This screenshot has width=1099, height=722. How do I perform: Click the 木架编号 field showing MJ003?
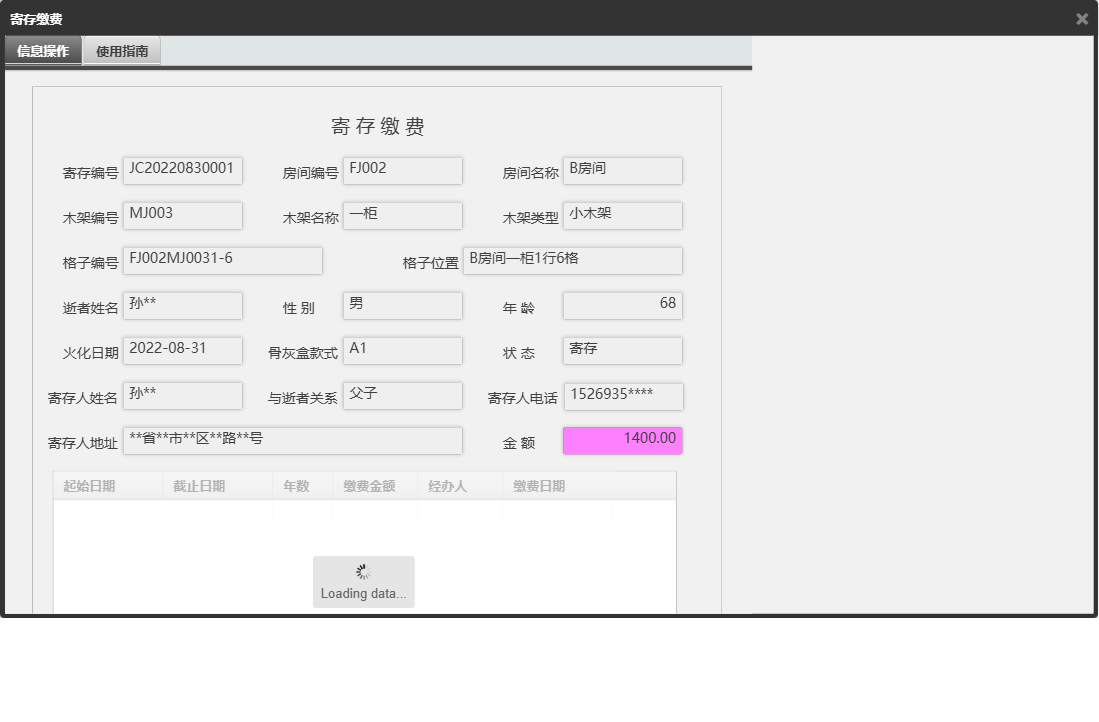pos(183,215)
